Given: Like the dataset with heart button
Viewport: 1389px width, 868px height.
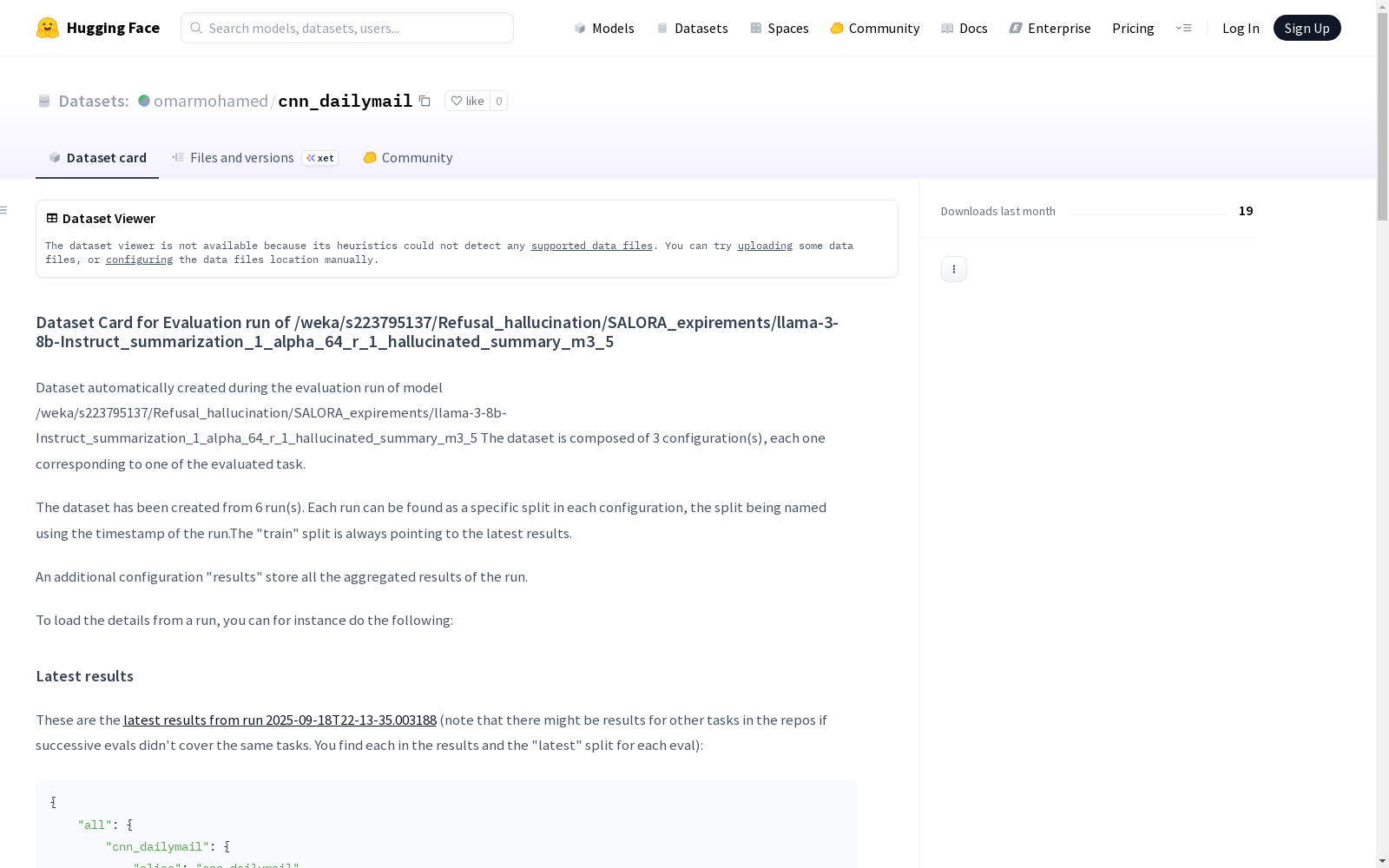Looking at the screenshot, I should coord(467,101).
